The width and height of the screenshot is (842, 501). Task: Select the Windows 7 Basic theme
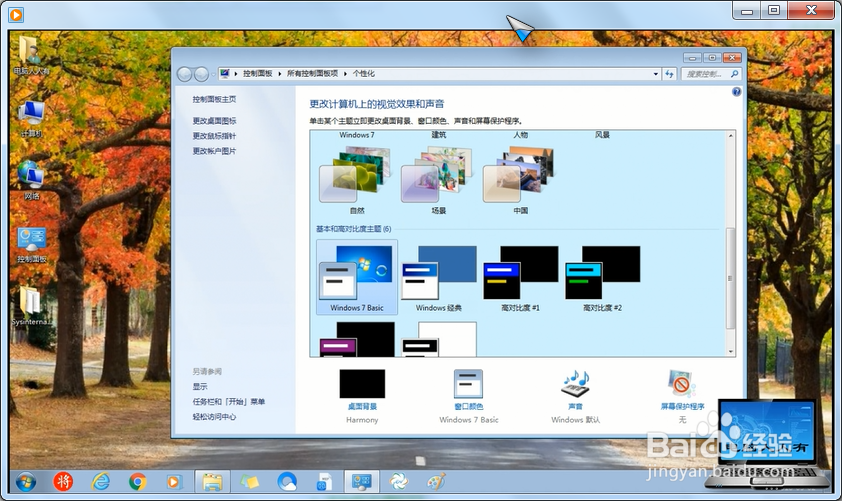pos(357,277)
